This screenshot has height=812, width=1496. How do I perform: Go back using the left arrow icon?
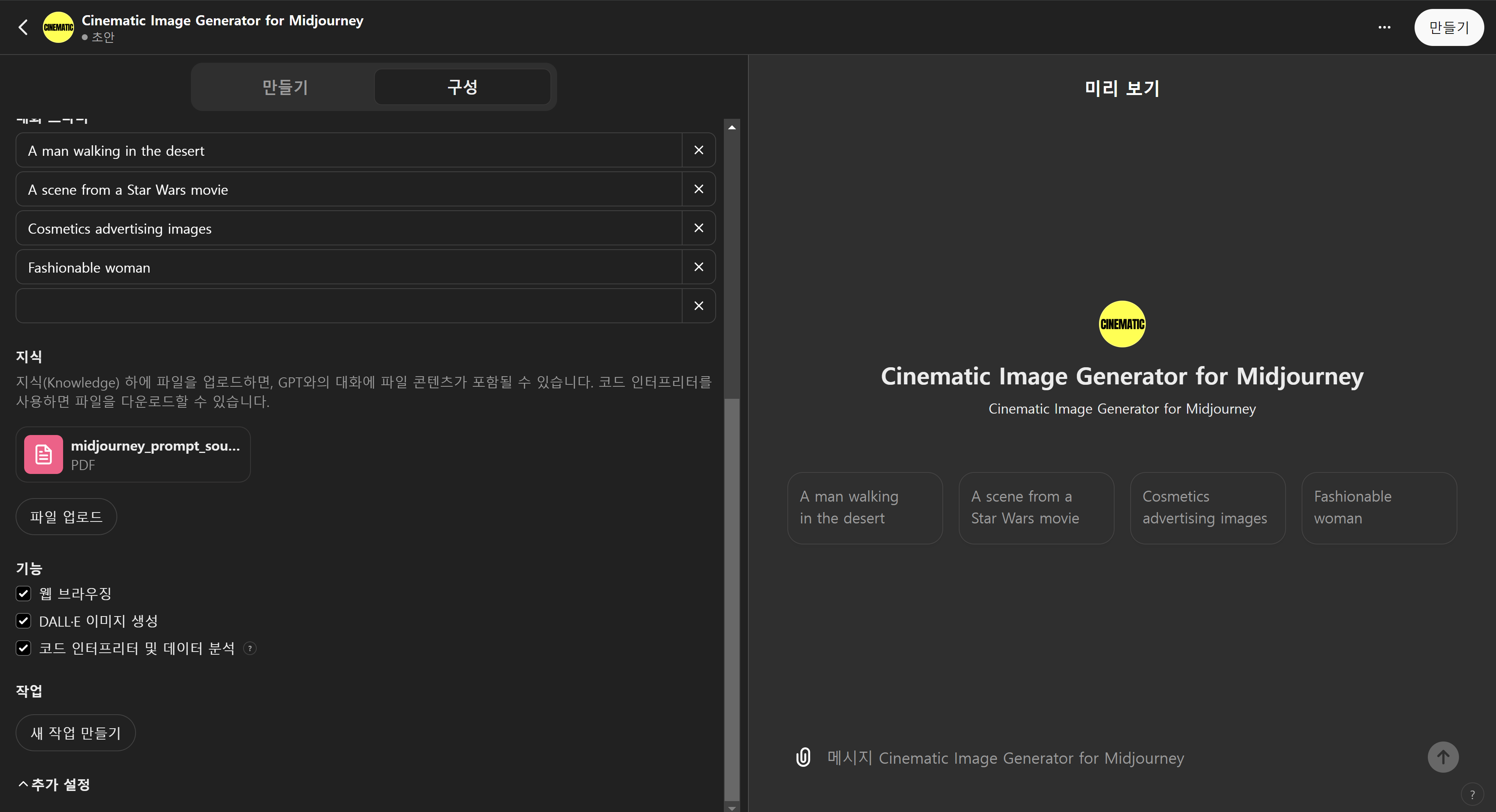23,27
